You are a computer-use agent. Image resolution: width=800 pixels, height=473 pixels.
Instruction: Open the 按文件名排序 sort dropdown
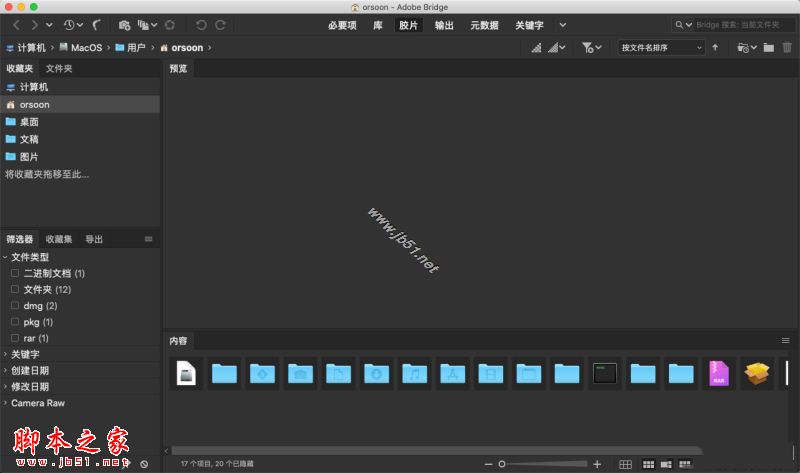pyautogui.click(x=661, y=48)
